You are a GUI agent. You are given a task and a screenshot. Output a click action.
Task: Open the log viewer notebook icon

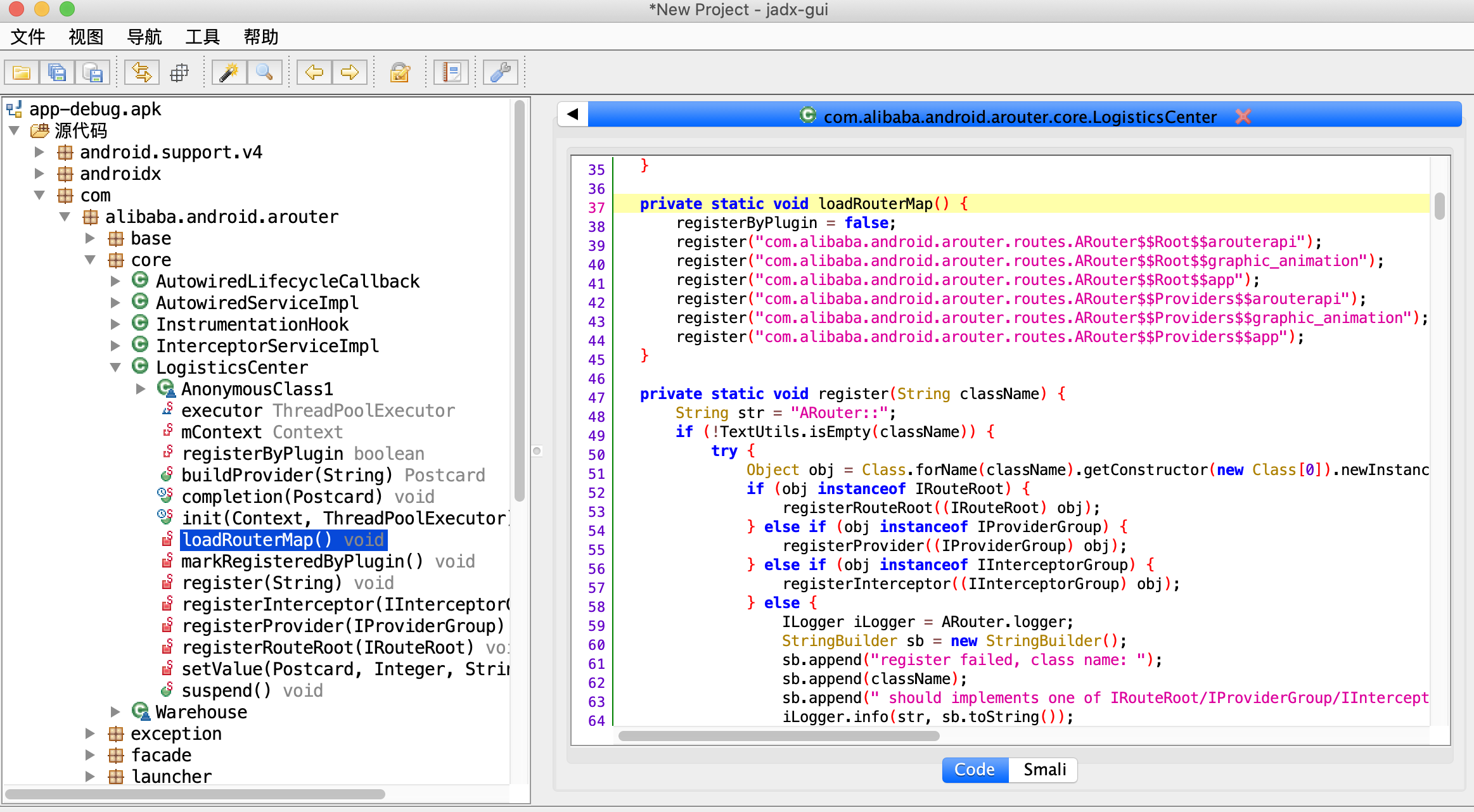[x=451, y=73]
